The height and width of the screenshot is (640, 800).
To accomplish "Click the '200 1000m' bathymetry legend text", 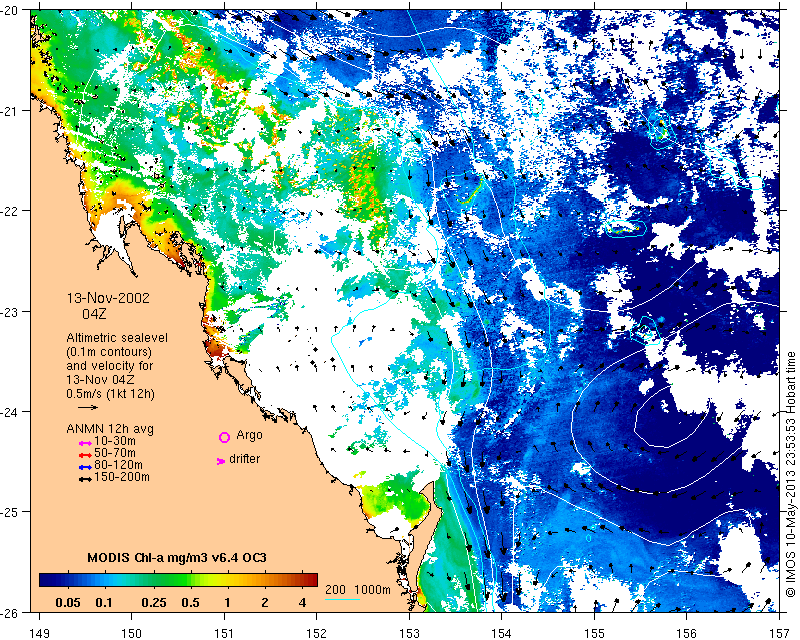I will [358, 589].
